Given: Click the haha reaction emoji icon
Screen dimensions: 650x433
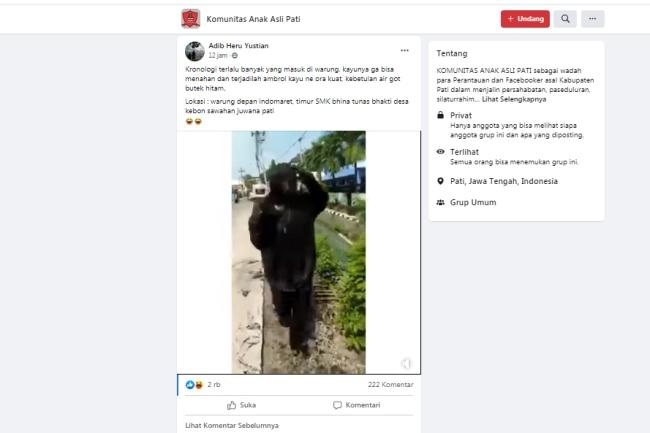Looking at the screenshot, I should tap(199, 385).
